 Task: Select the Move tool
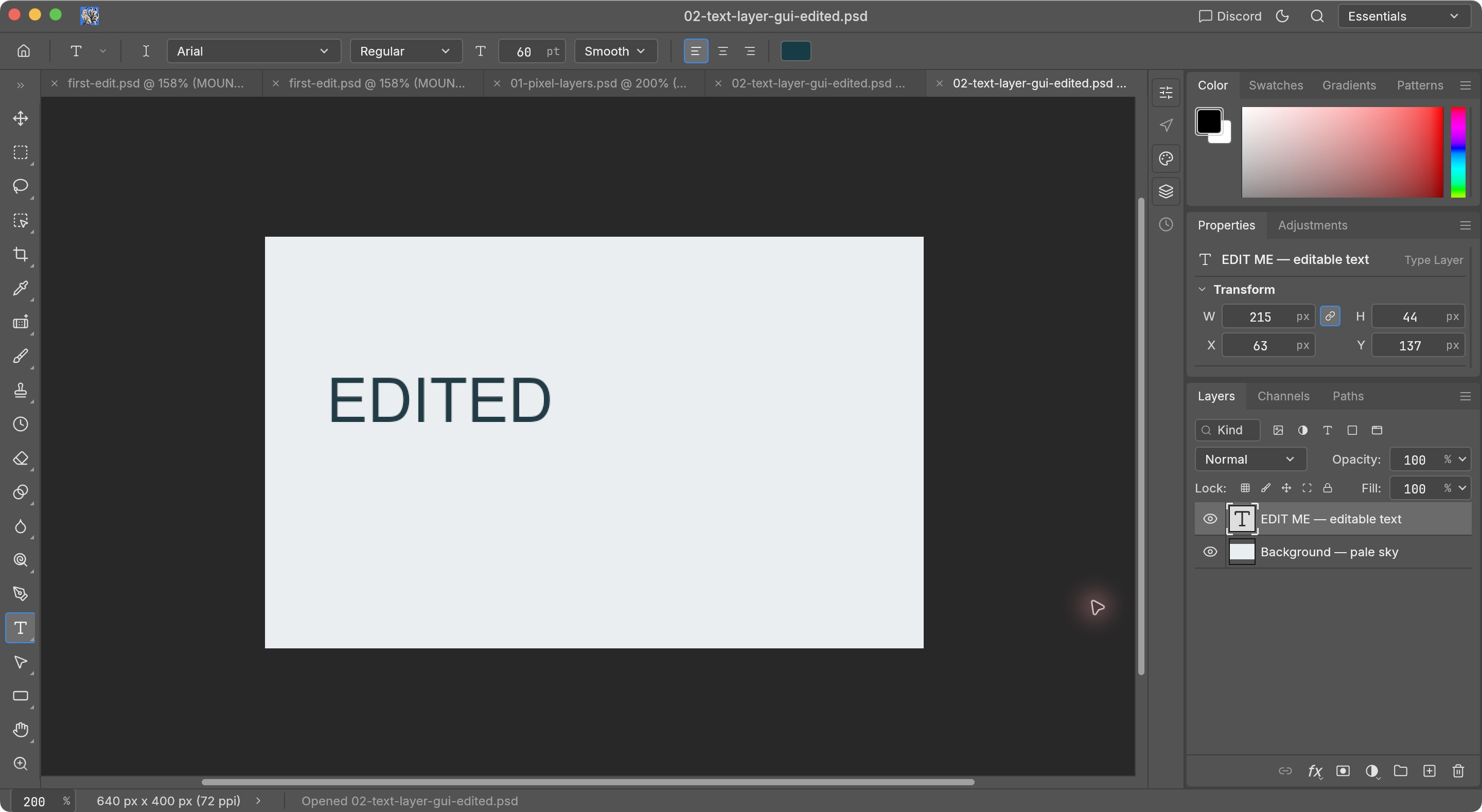click(x=21, y=118)
